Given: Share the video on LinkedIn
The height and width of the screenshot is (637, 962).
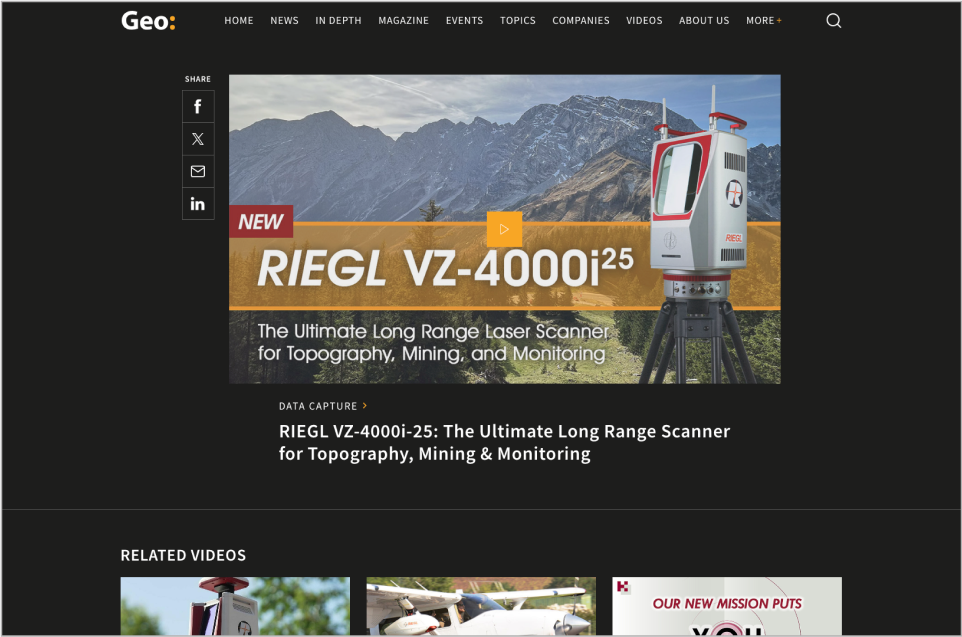Looking at the screenshot, I should pos(198,204).
